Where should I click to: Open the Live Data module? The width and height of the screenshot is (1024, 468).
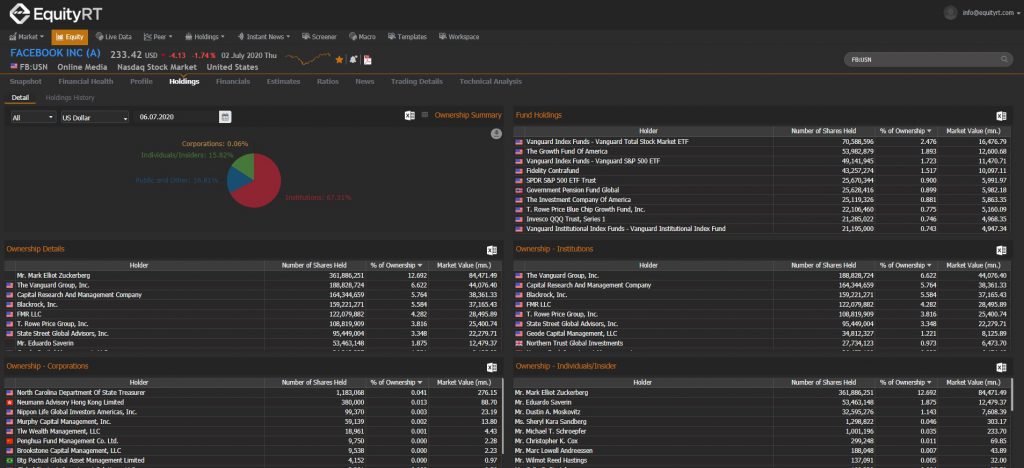pyautogui.click(x=114, y=37)
